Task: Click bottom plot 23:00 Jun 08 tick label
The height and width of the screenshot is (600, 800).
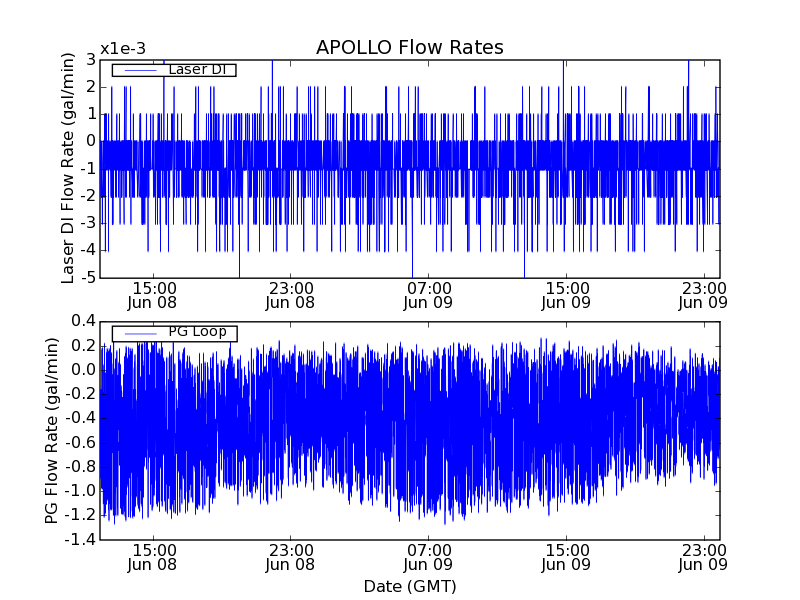Action: [x=290, y=558]
